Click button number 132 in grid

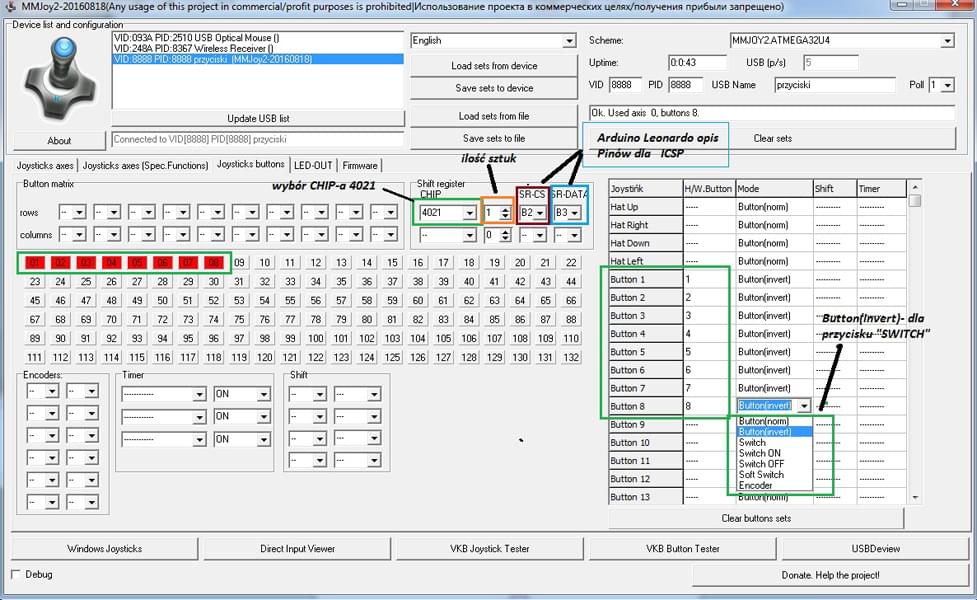point(571,357)
